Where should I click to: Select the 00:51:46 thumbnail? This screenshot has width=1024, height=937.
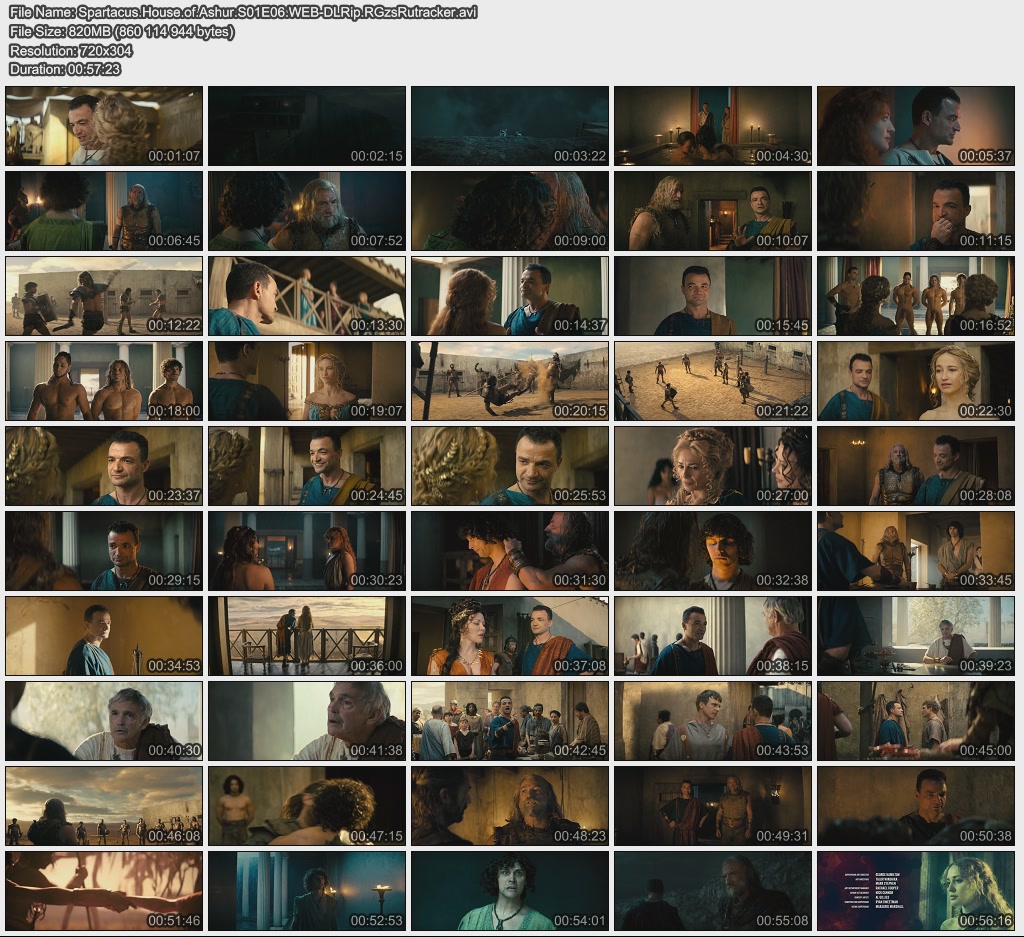pos(104,891)
